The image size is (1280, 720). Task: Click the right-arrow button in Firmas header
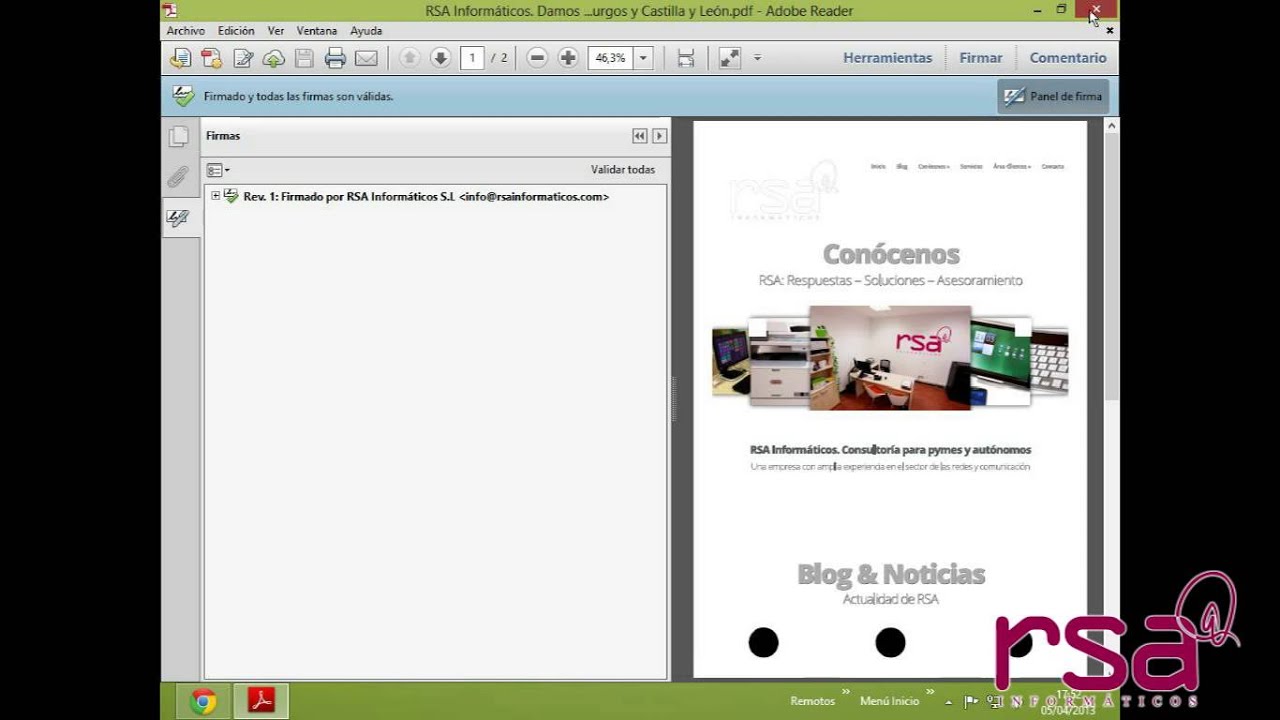tap(659, 136)
